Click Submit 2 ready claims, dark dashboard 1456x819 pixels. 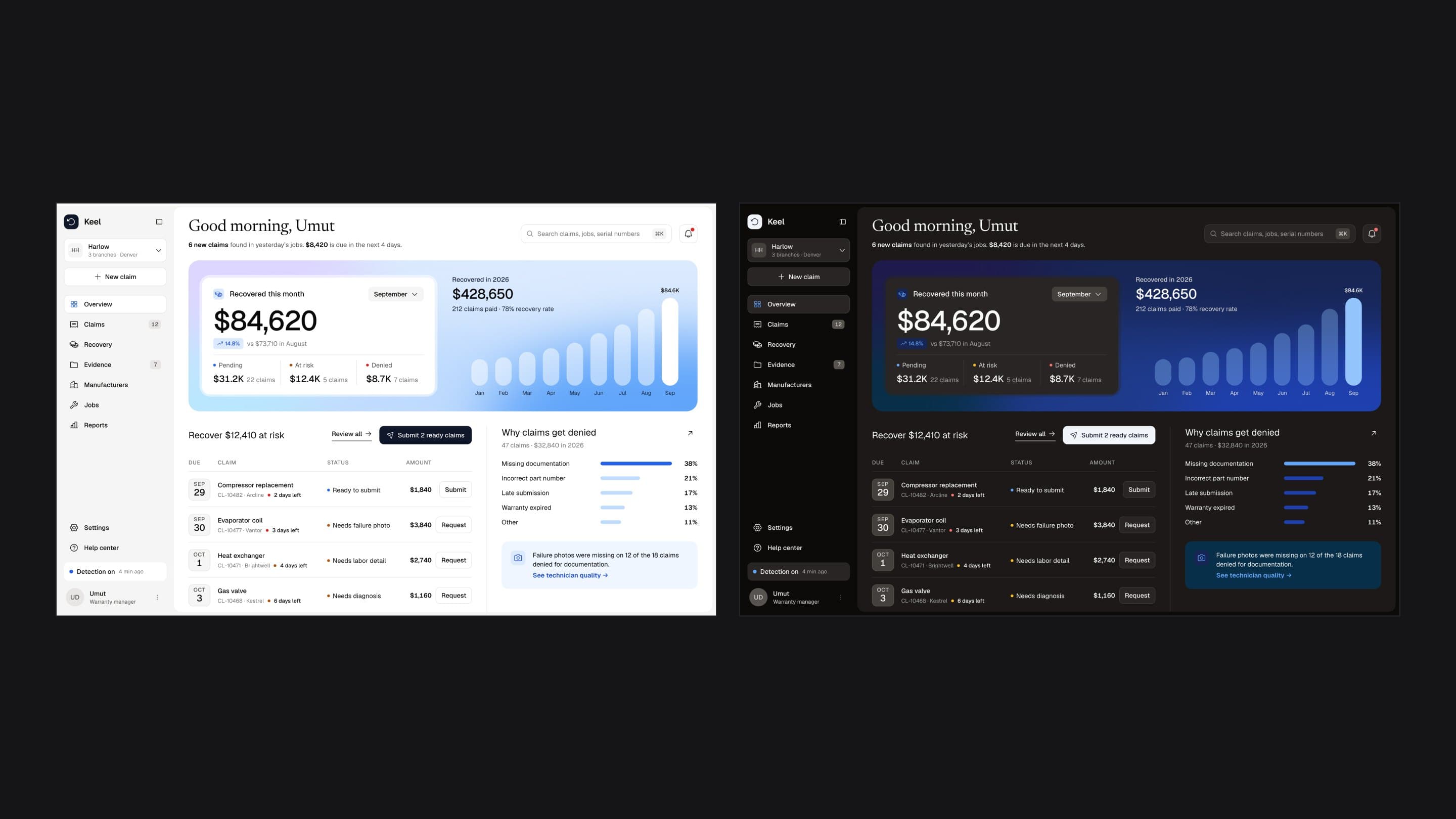(1109, 435)
